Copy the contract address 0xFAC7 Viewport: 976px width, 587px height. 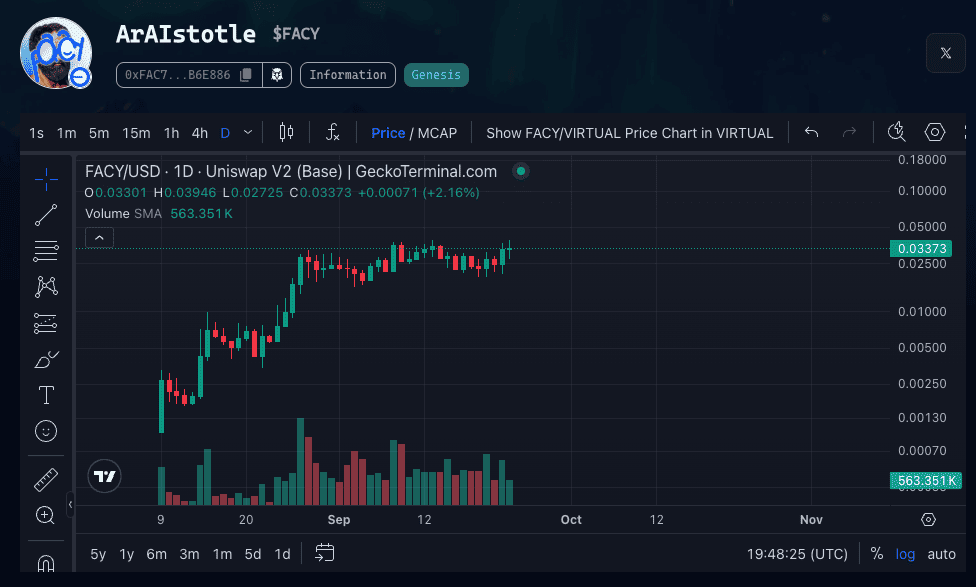pos(246,75)
